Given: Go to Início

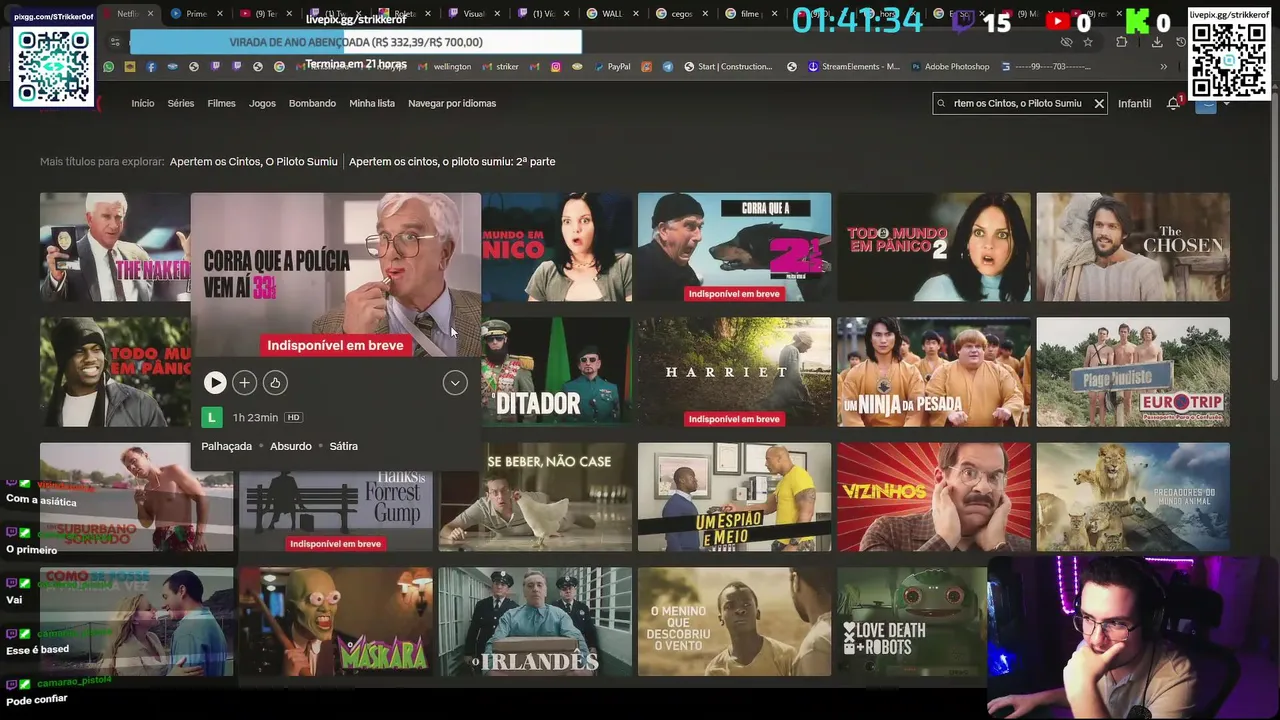Looking at the screenshot, I should [143, 103].
